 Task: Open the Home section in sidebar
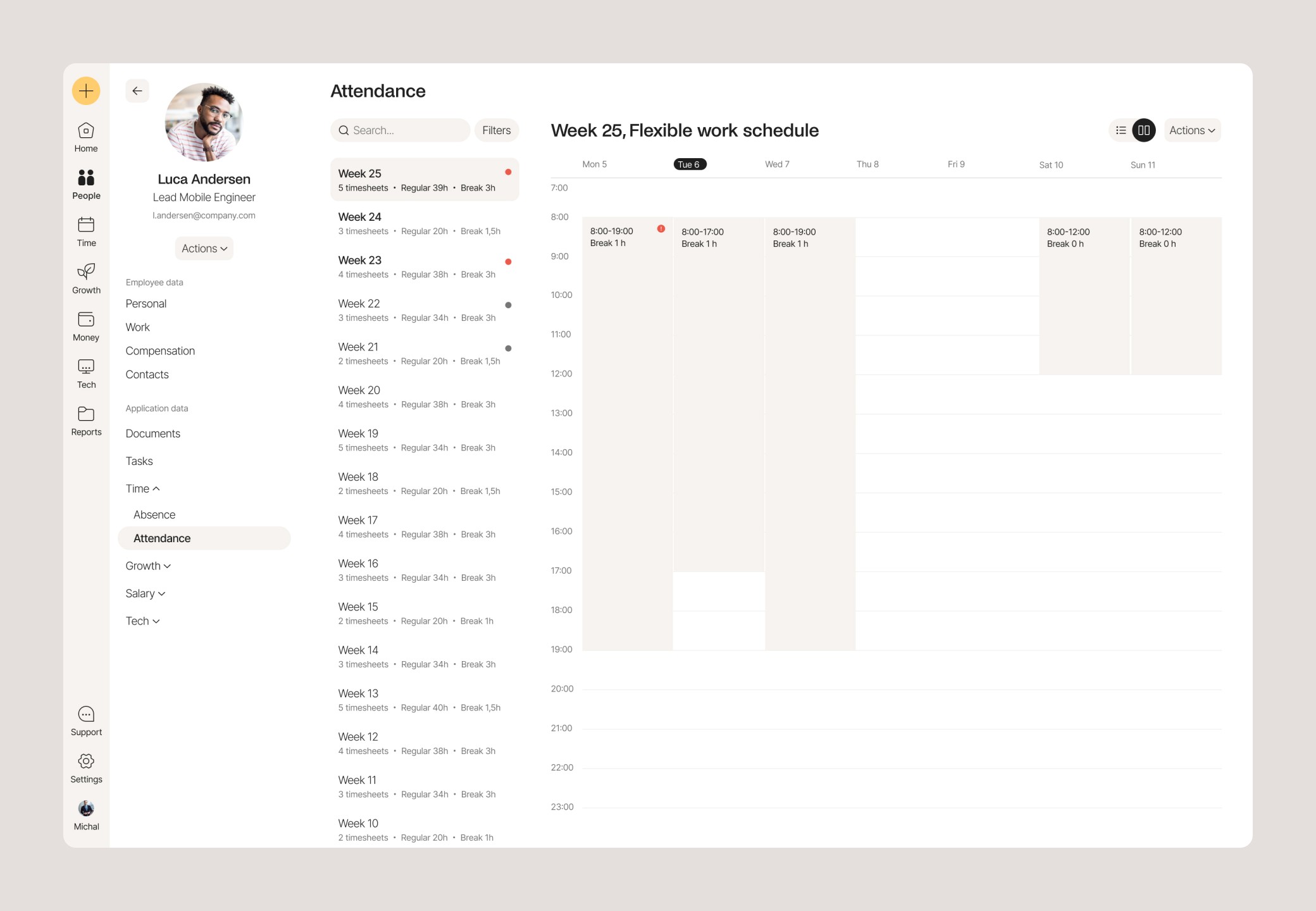point(86,137)
